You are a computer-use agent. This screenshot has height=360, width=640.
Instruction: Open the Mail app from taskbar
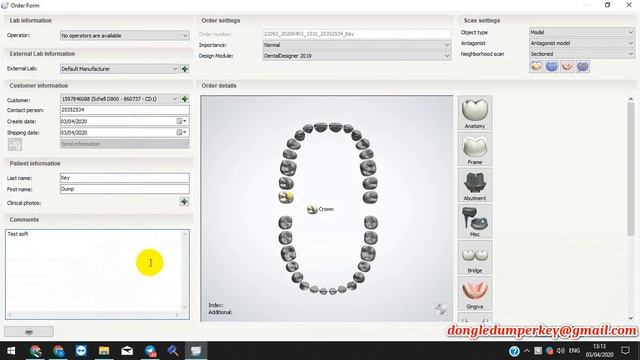click(127, 351)
